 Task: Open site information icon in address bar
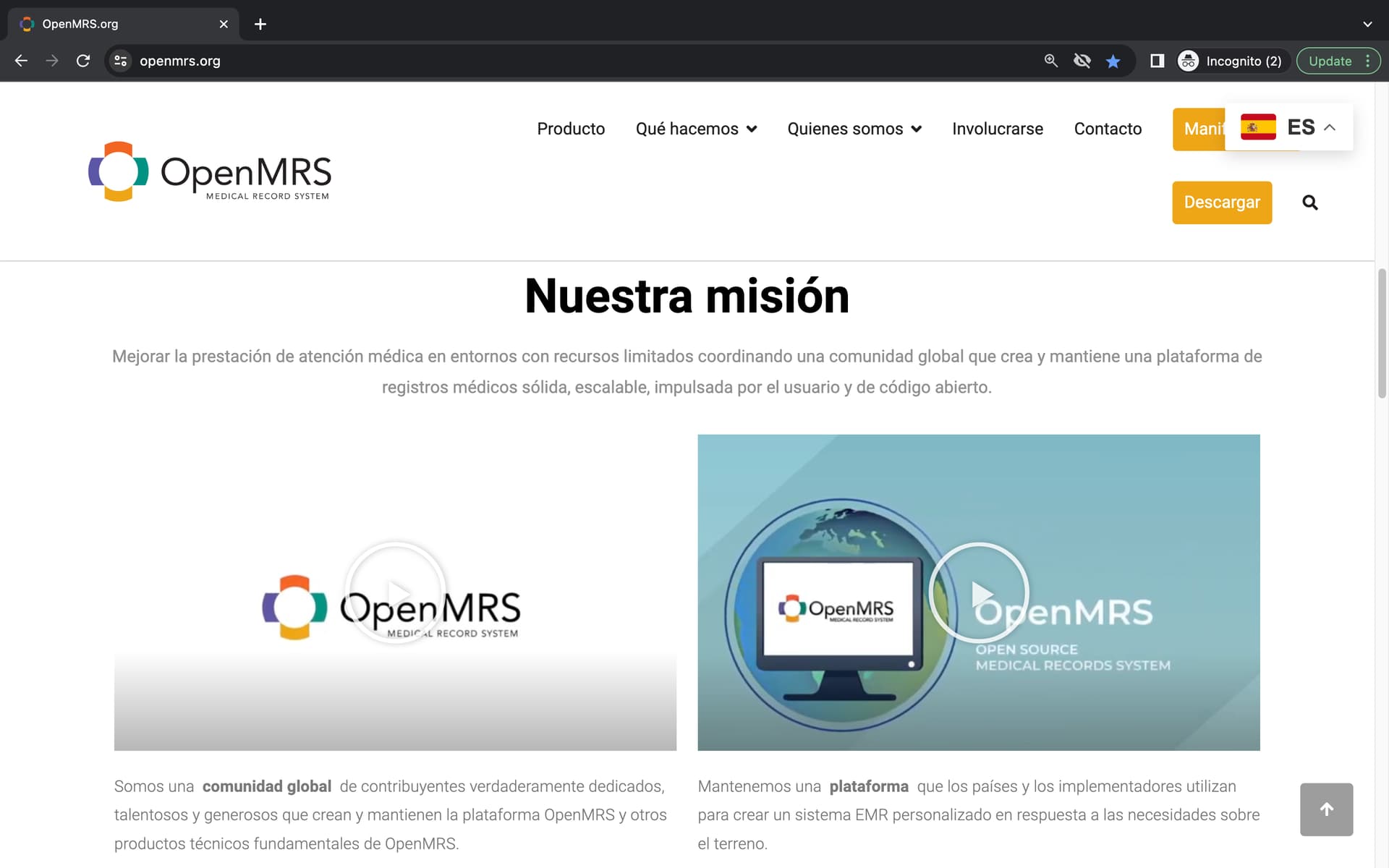(121, 61)
